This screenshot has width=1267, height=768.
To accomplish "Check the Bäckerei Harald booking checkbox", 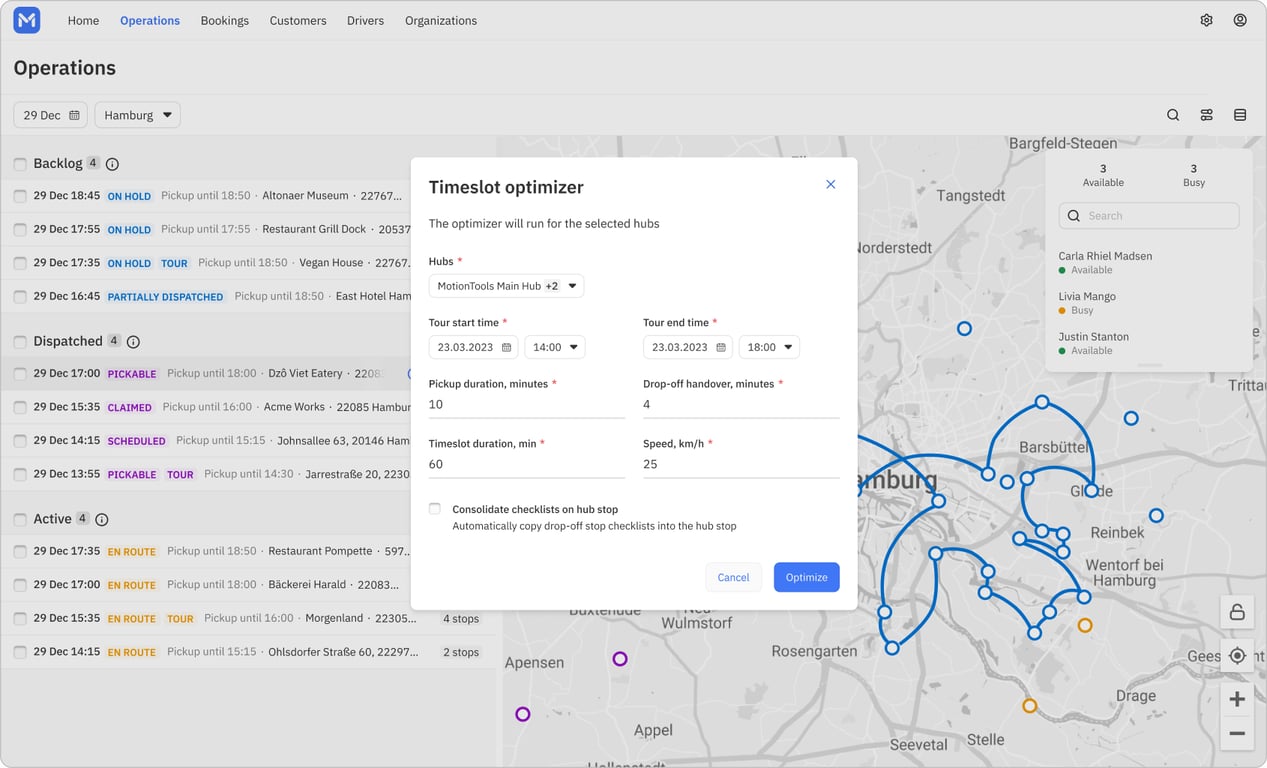I will (x=20, y=585).
